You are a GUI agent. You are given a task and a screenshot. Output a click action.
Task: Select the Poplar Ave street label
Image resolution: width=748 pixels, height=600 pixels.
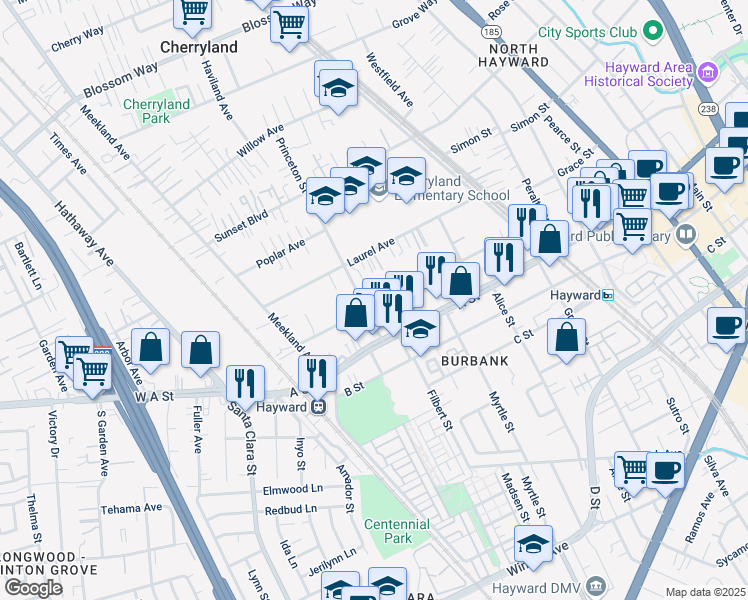pyautogui.click(x=280, y=253)
